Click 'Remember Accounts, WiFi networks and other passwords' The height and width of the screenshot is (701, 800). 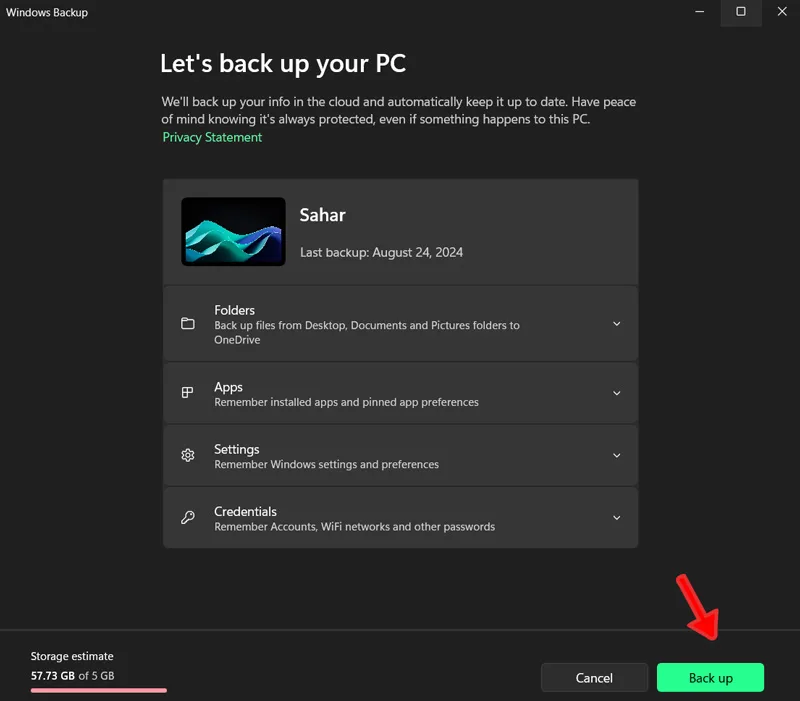[x=355, y=527]
